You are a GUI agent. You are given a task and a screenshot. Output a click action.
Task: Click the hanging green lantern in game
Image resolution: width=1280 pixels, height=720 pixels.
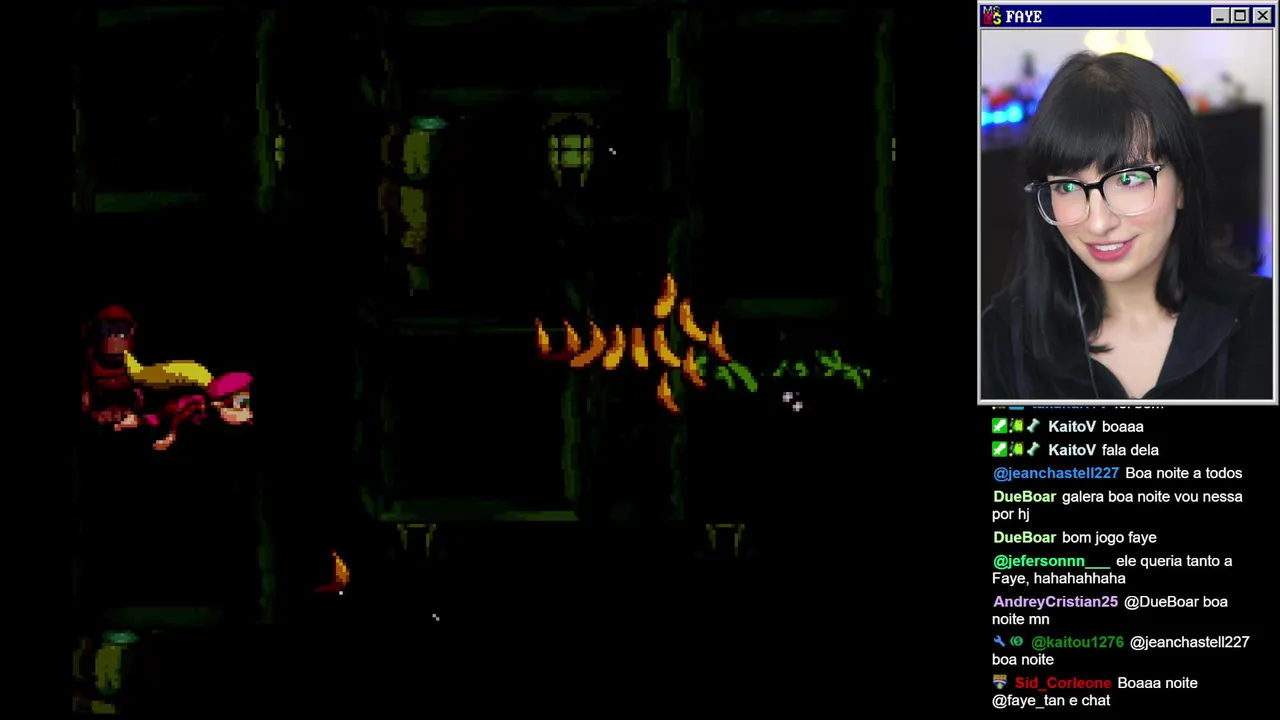[571, 150]
